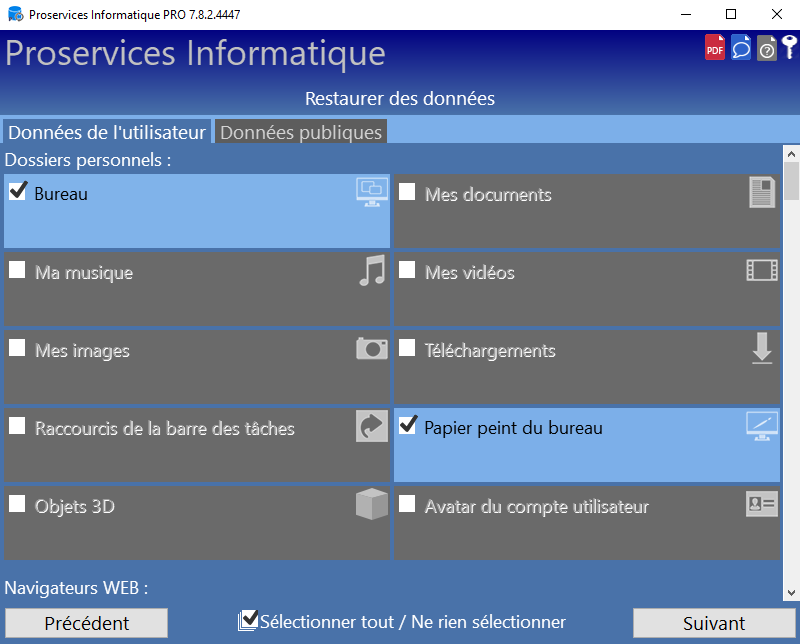Click the Mes images label
Image resolution: width=800 pixels, height=644 pixels.
[x=82, y=351]
